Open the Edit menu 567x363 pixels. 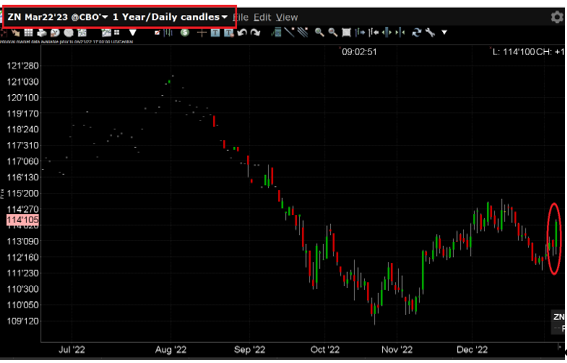pos(262,17)
